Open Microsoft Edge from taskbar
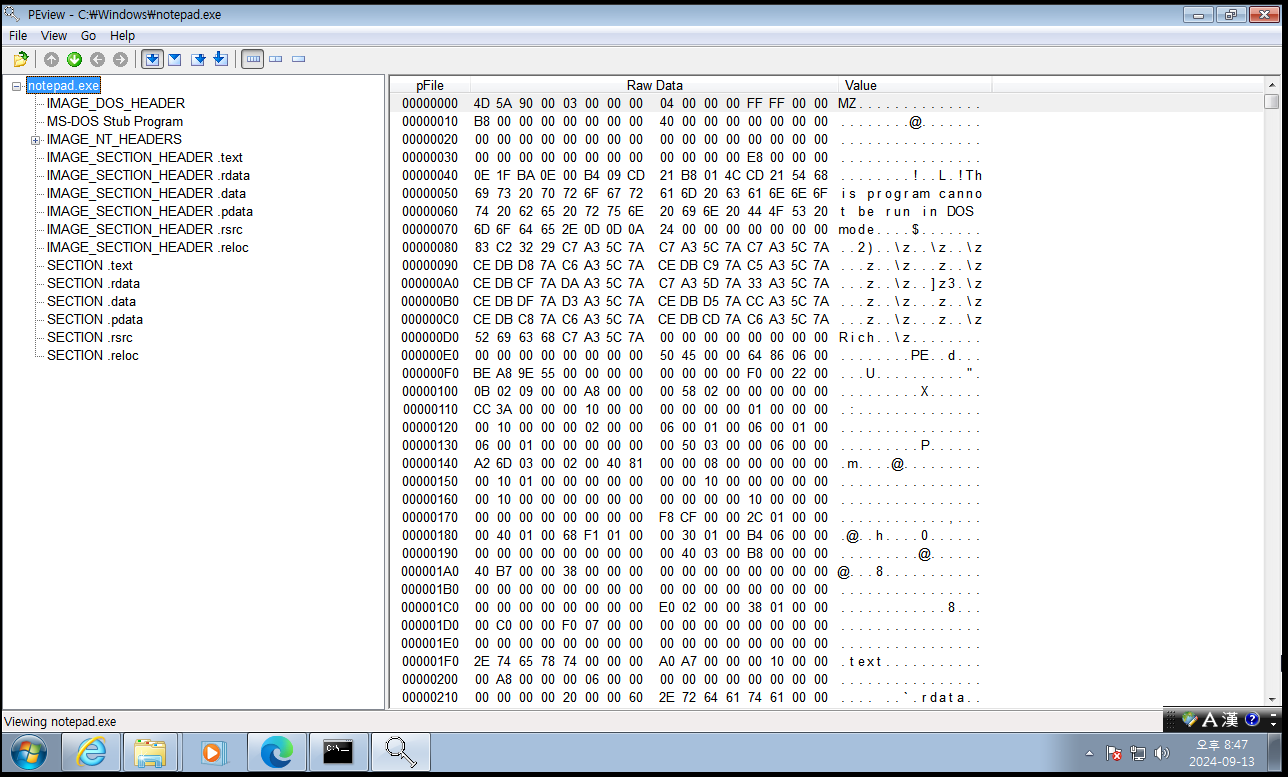 click(x=275, y=751)
